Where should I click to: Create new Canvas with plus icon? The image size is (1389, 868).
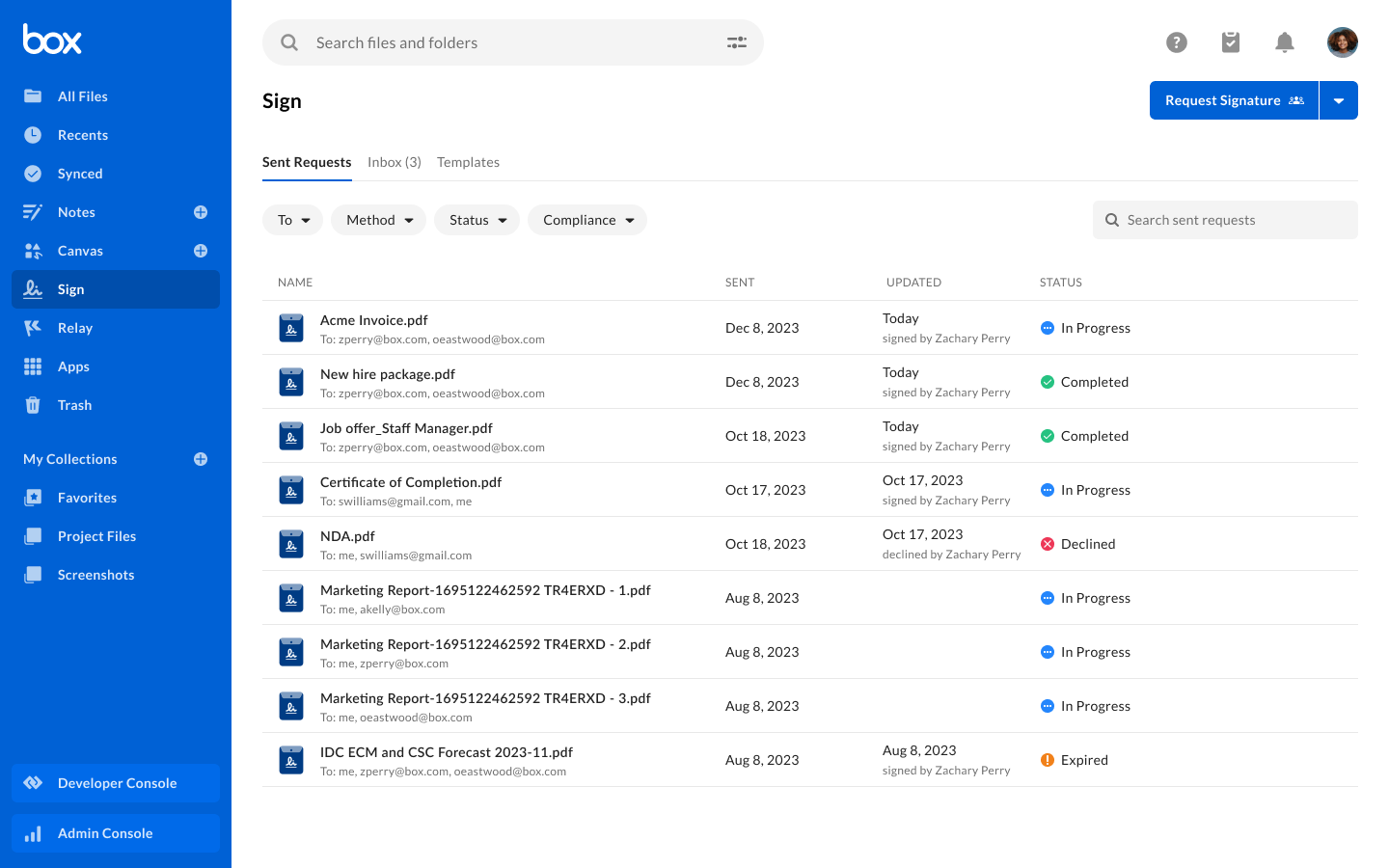tap(201, 251)
